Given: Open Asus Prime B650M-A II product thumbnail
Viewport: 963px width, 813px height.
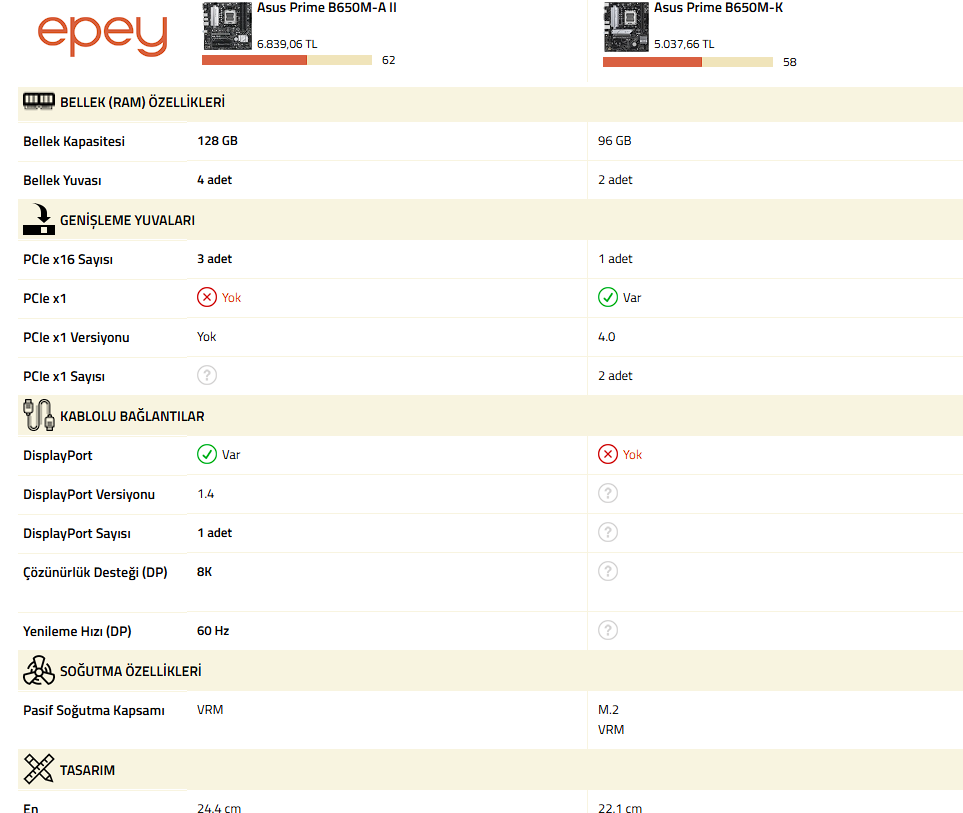Looking at the screenshot, I should pyautogui.click(x=227, y=26).
